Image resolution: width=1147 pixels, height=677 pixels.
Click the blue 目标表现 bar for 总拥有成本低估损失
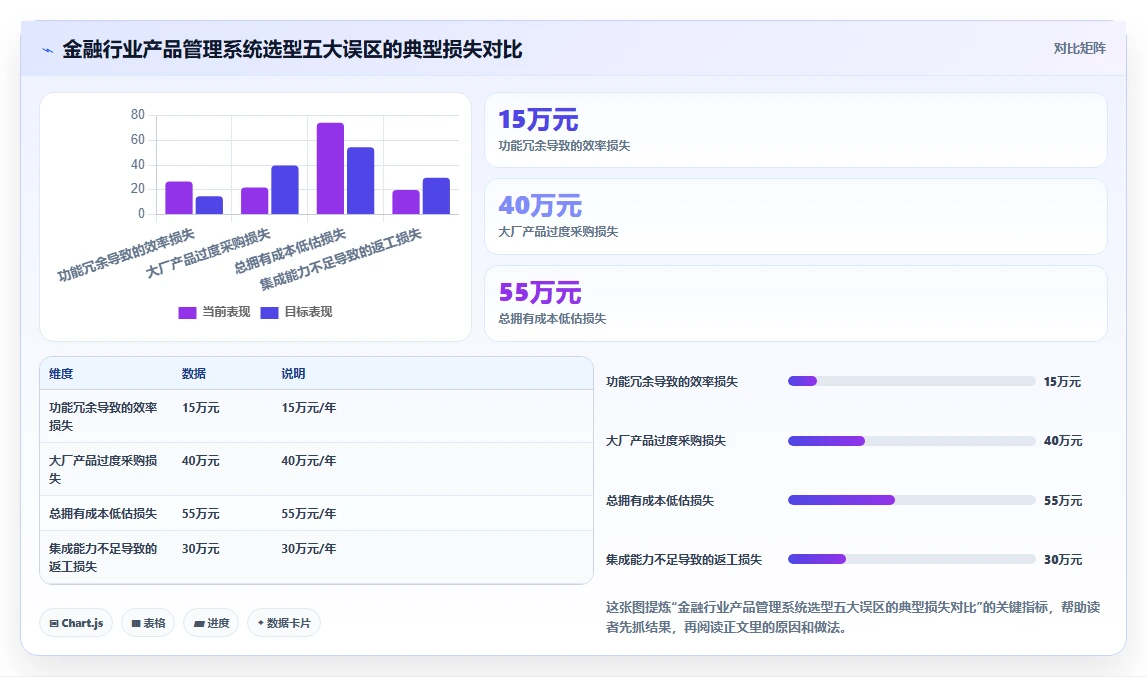[x=361, y=181]
